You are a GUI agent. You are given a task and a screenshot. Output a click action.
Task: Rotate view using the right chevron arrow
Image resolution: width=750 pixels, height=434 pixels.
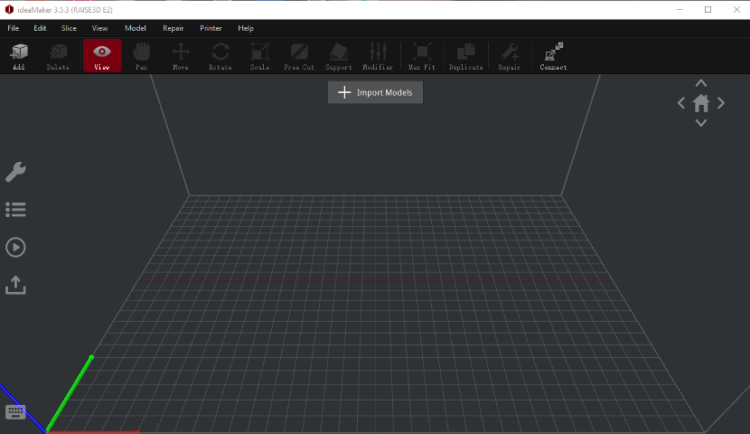[x=721, y=103]
